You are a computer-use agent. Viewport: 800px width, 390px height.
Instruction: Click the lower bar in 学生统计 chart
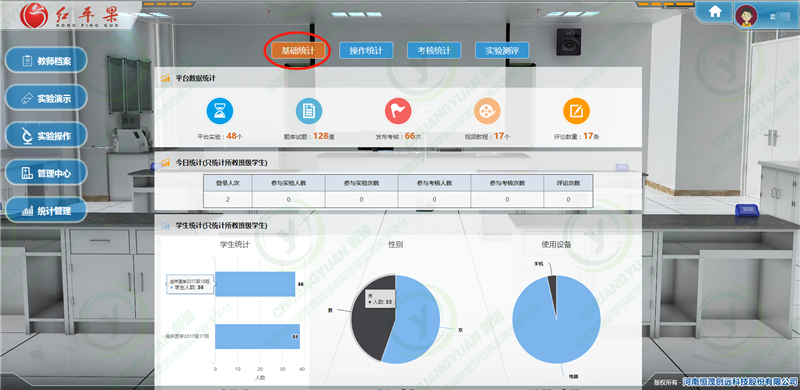coord(257,336)
